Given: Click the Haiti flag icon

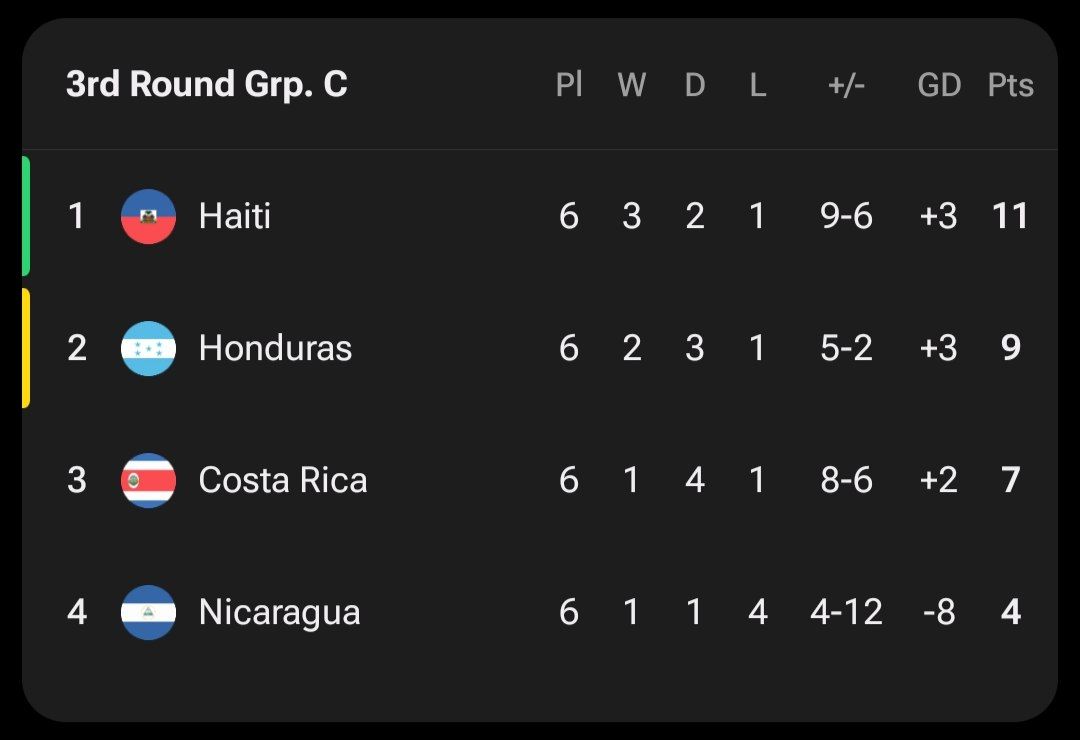Looking at the screenshot, I should click(148, 216).
